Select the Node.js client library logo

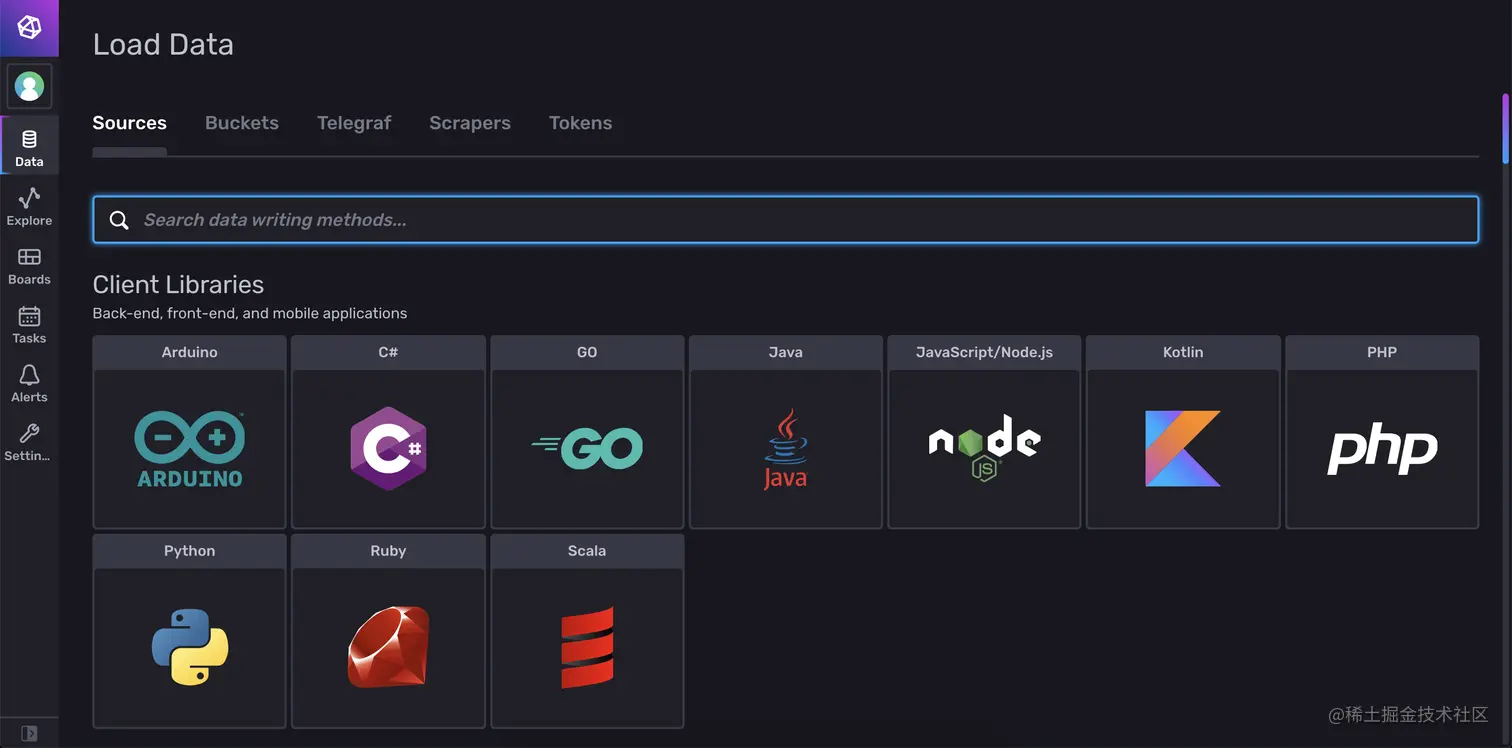point(984,448)
